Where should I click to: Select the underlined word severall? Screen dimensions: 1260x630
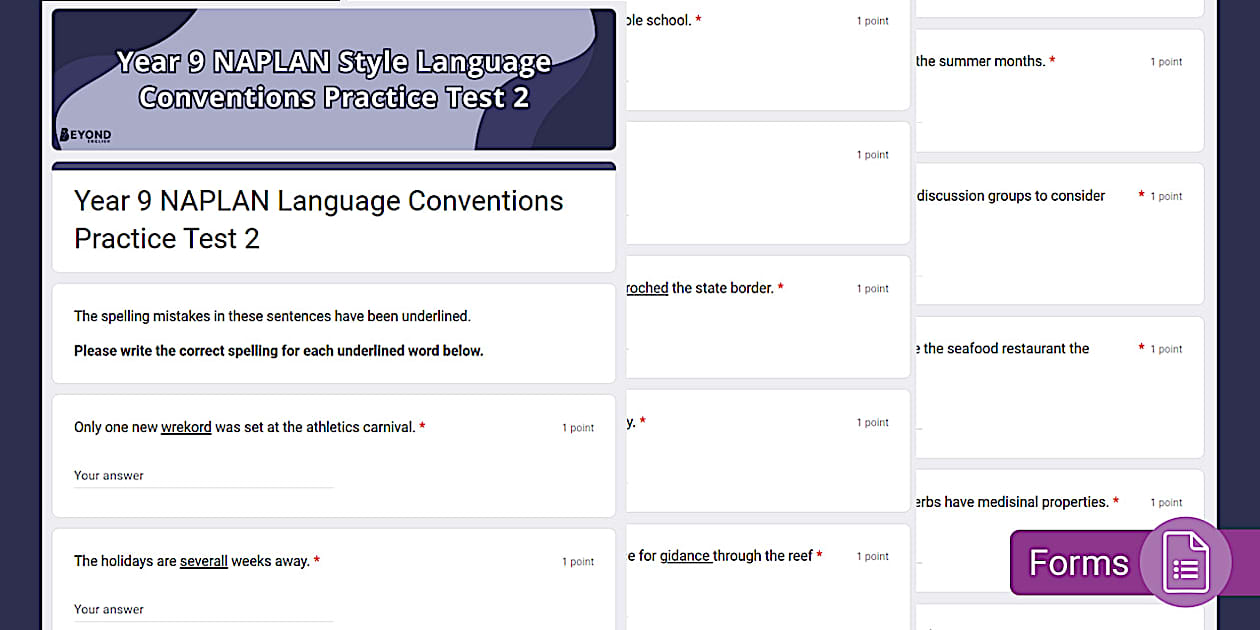coord(204,561)
